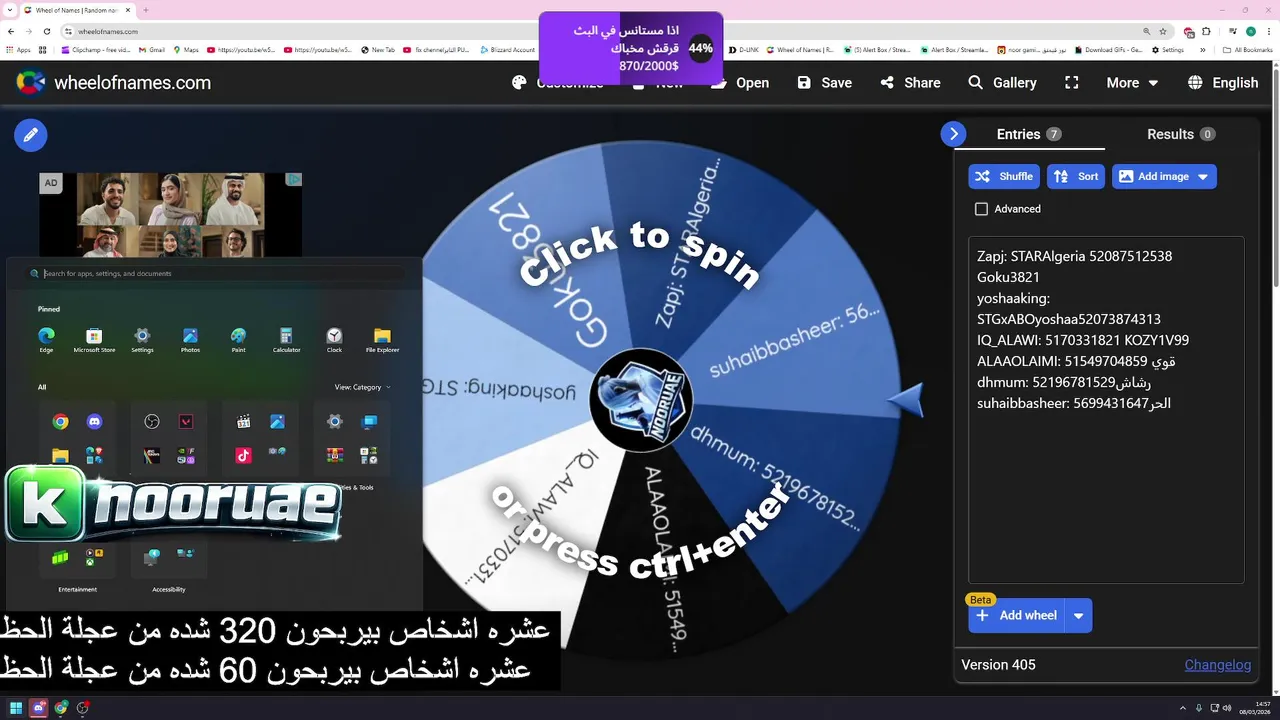
Task: Spin the wheel via its center logo
Action: [640, 400]
